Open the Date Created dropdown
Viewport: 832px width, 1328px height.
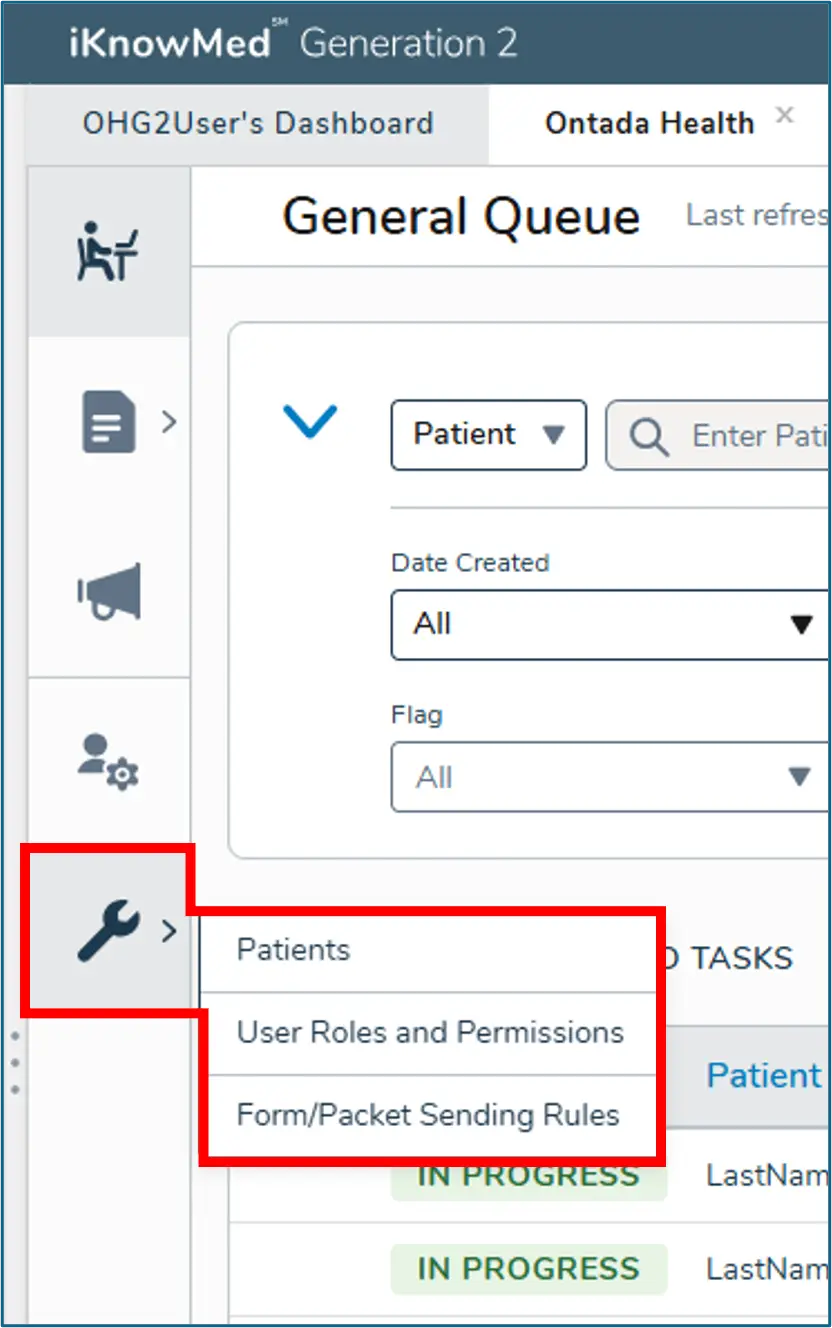[x=610, y=625]
